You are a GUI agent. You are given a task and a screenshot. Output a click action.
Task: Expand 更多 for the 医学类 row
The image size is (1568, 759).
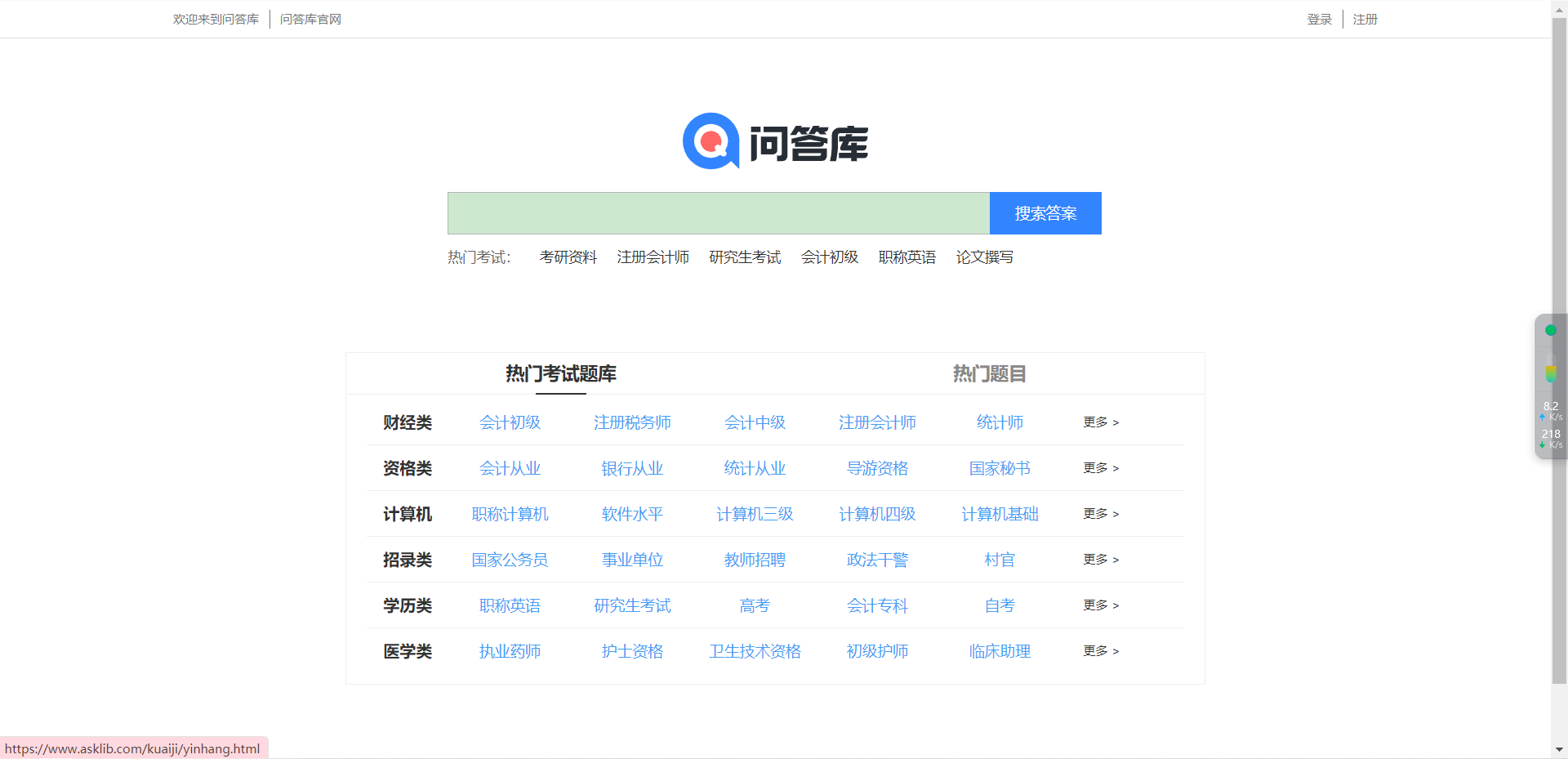pos(1100,651)
